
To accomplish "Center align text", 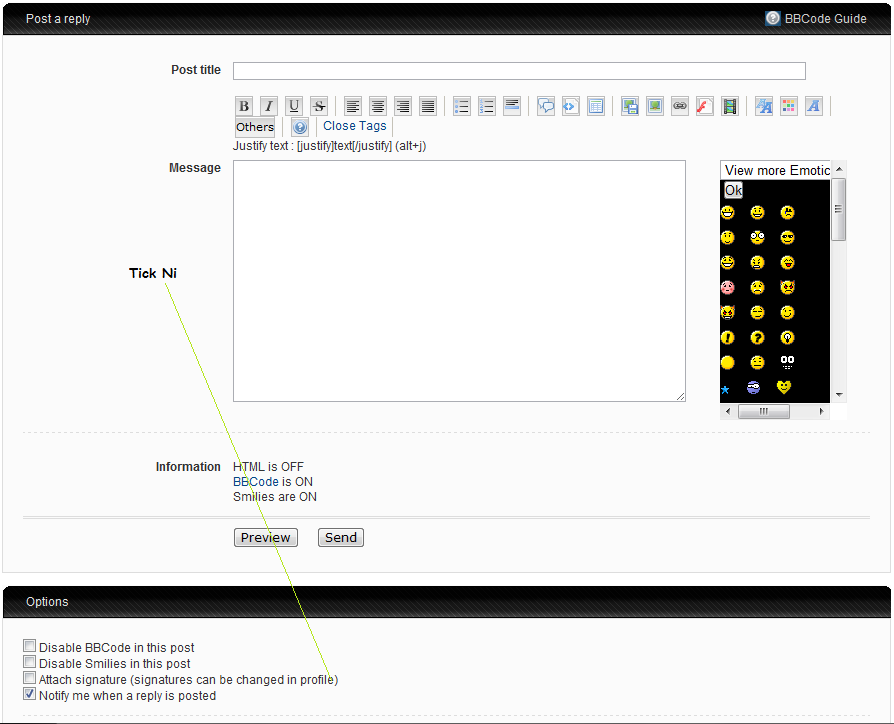I will [x=377, y=106].
